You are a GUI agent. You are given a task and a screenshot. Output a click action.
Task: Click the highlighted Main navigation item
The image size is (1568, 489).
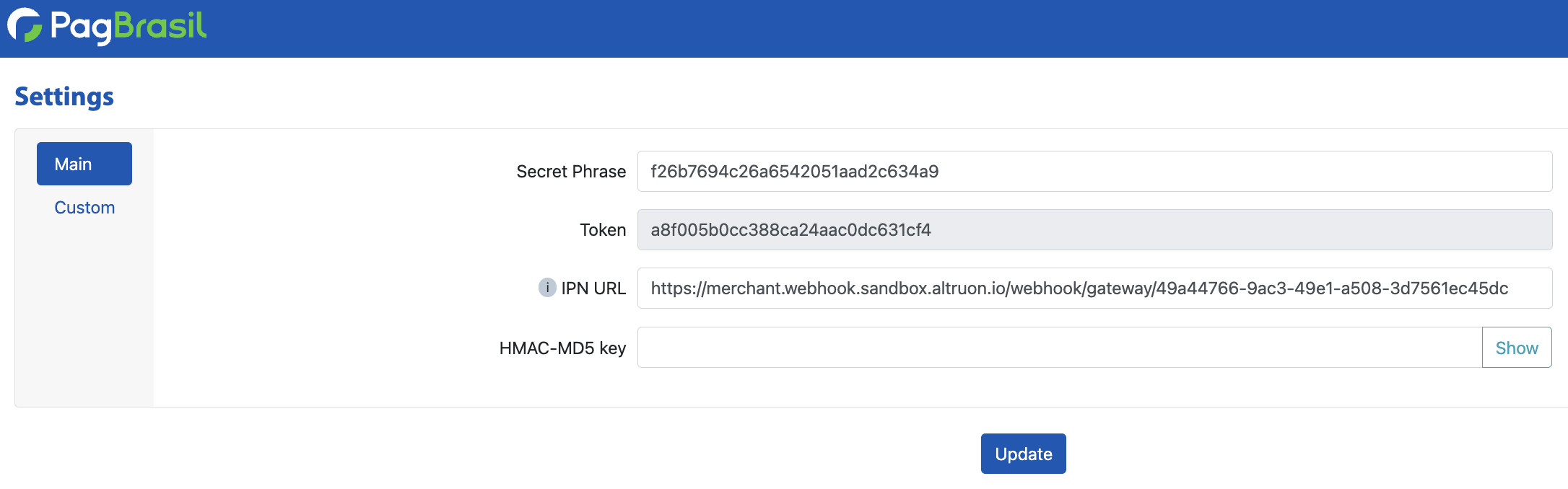(x=84, y=164)
